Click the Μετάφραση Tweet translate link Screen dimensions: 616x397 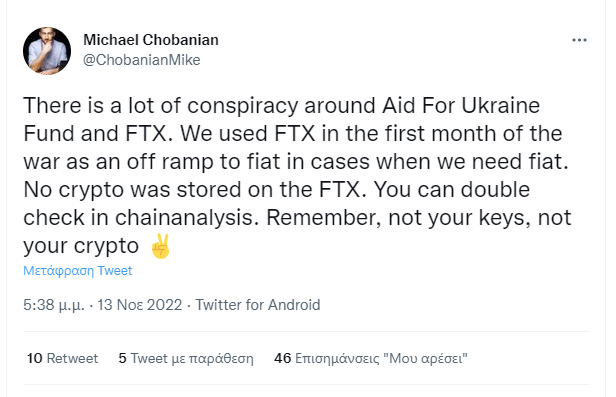coord(77,271)
